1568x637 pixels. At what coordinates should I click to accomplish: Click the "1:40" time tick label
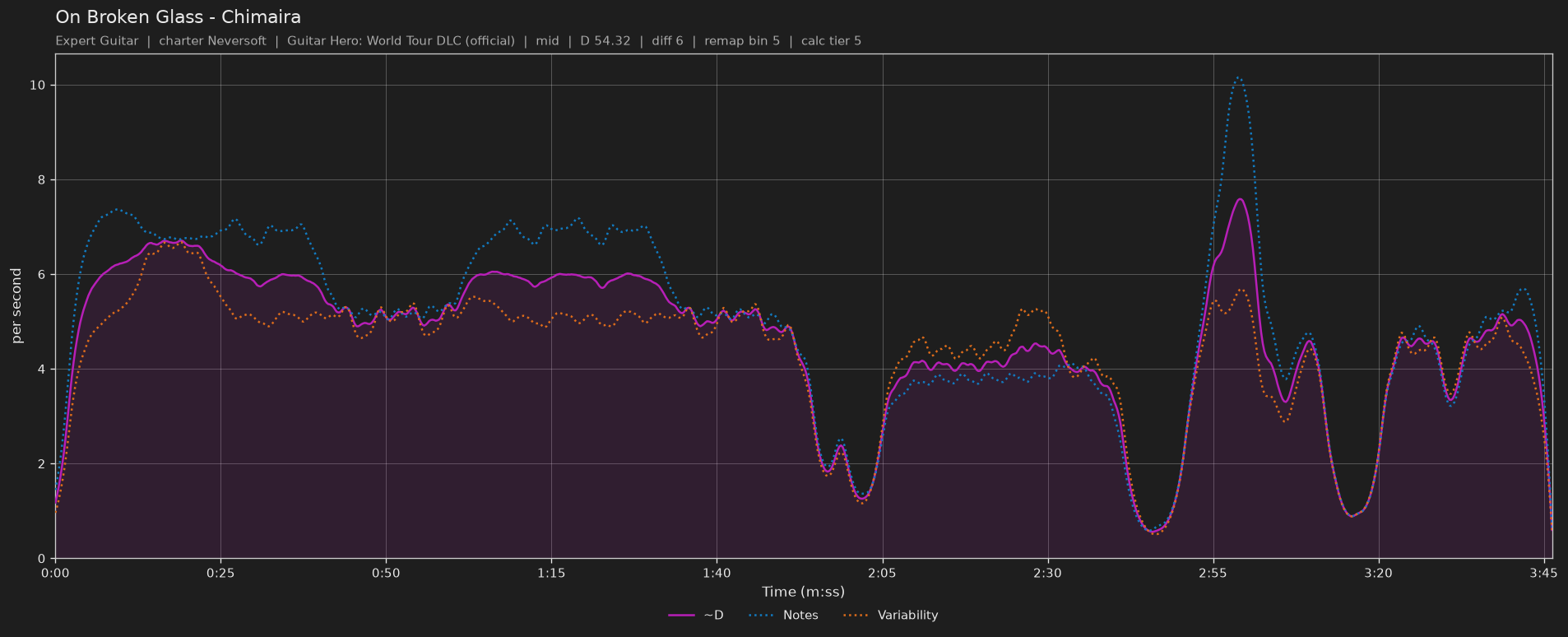717,573
